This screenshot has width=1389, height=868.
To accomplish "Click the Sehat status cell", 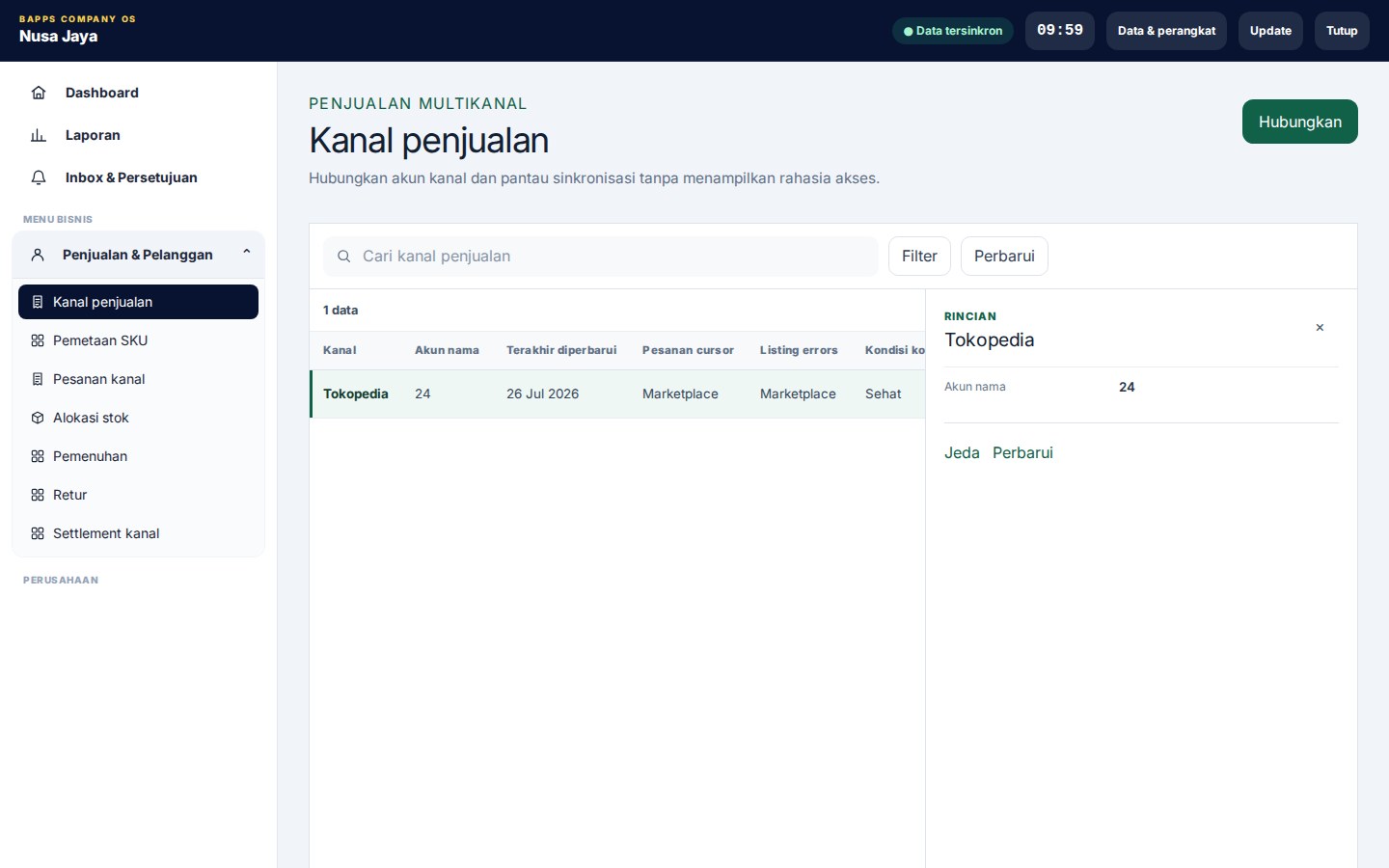I will [x=884, y=393].
